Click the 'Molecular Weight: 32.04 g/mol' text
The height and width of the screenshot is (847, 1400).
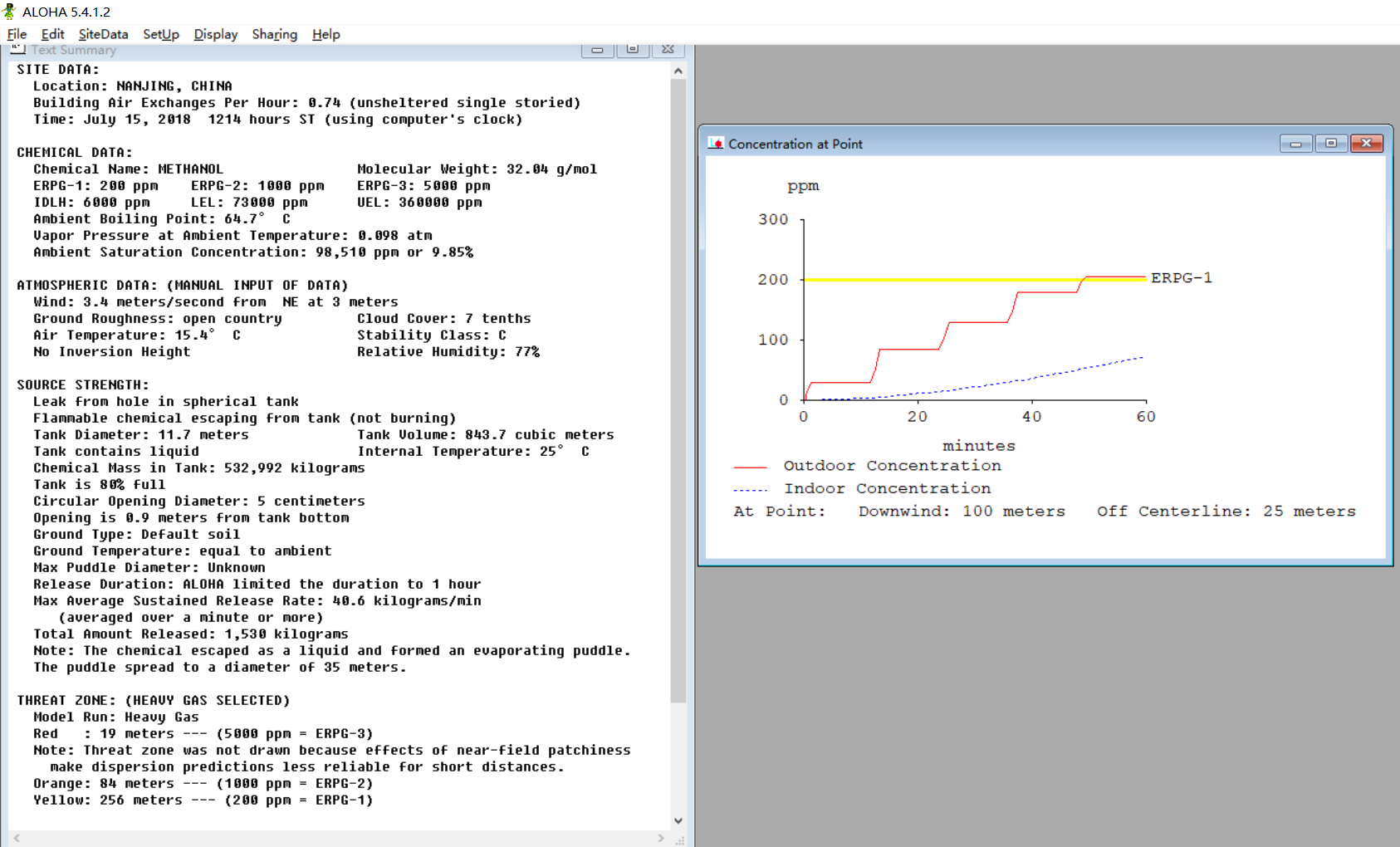coord(477,169)
